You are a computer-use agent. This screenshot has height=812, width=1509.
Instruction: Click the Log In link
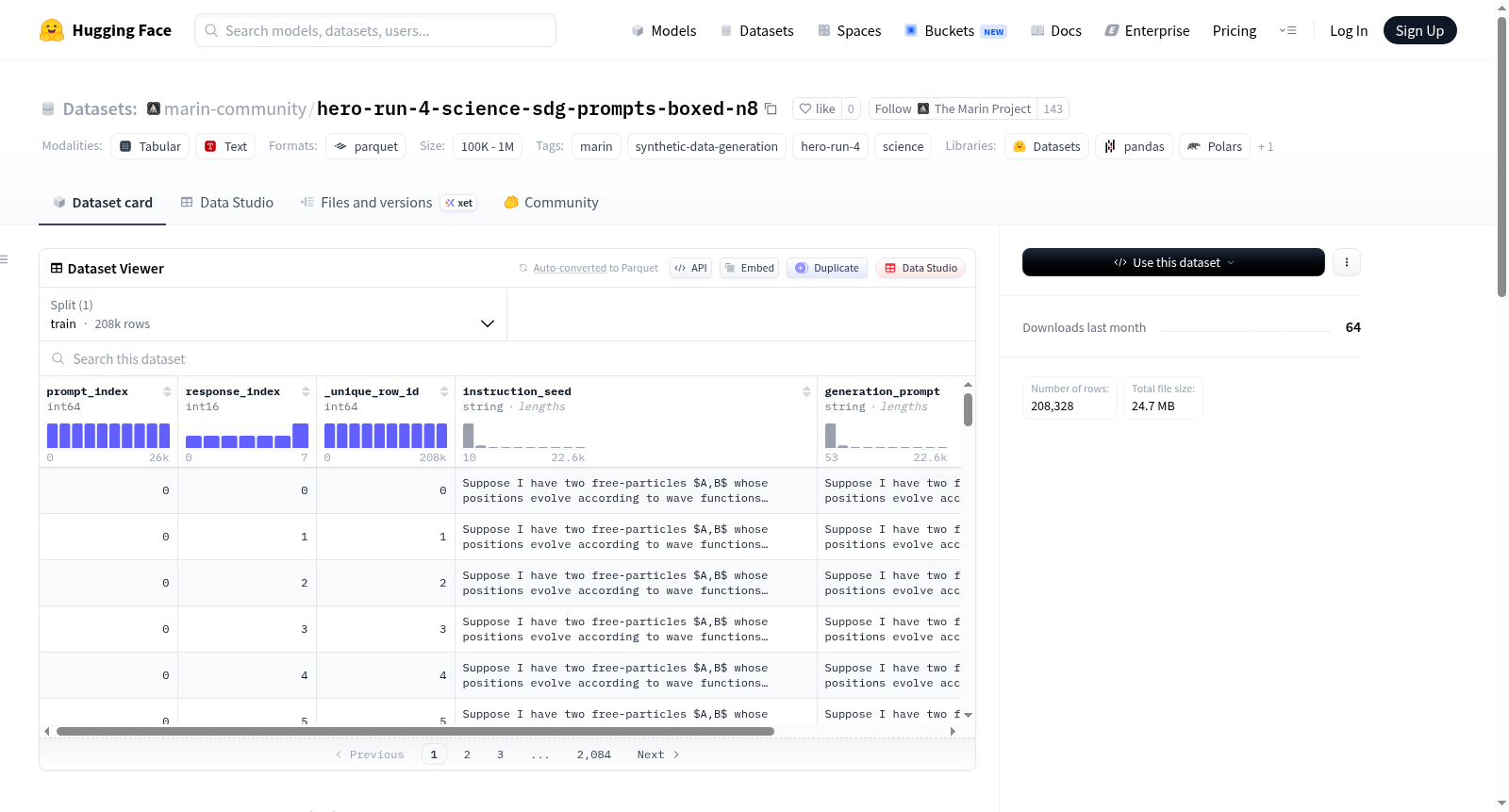click(1349, 30)
